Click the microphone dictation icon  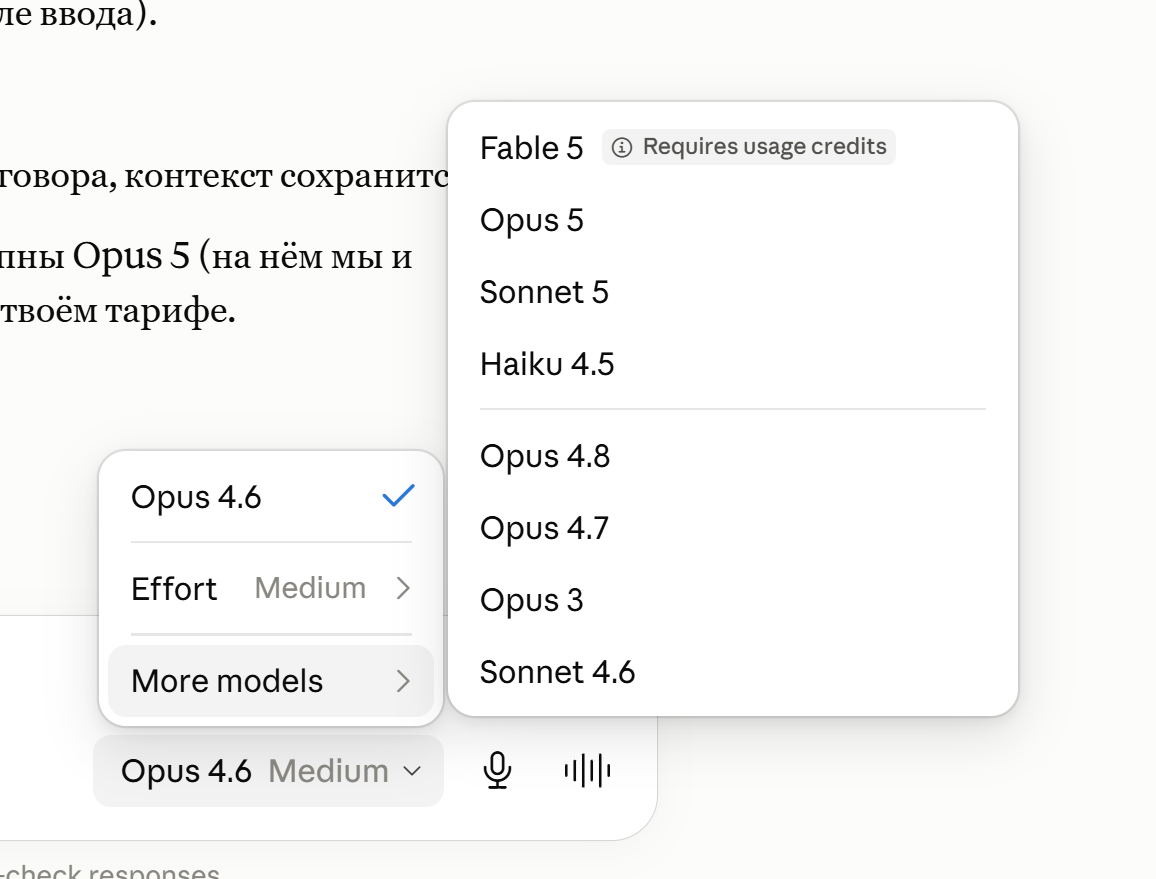[498, 771]
